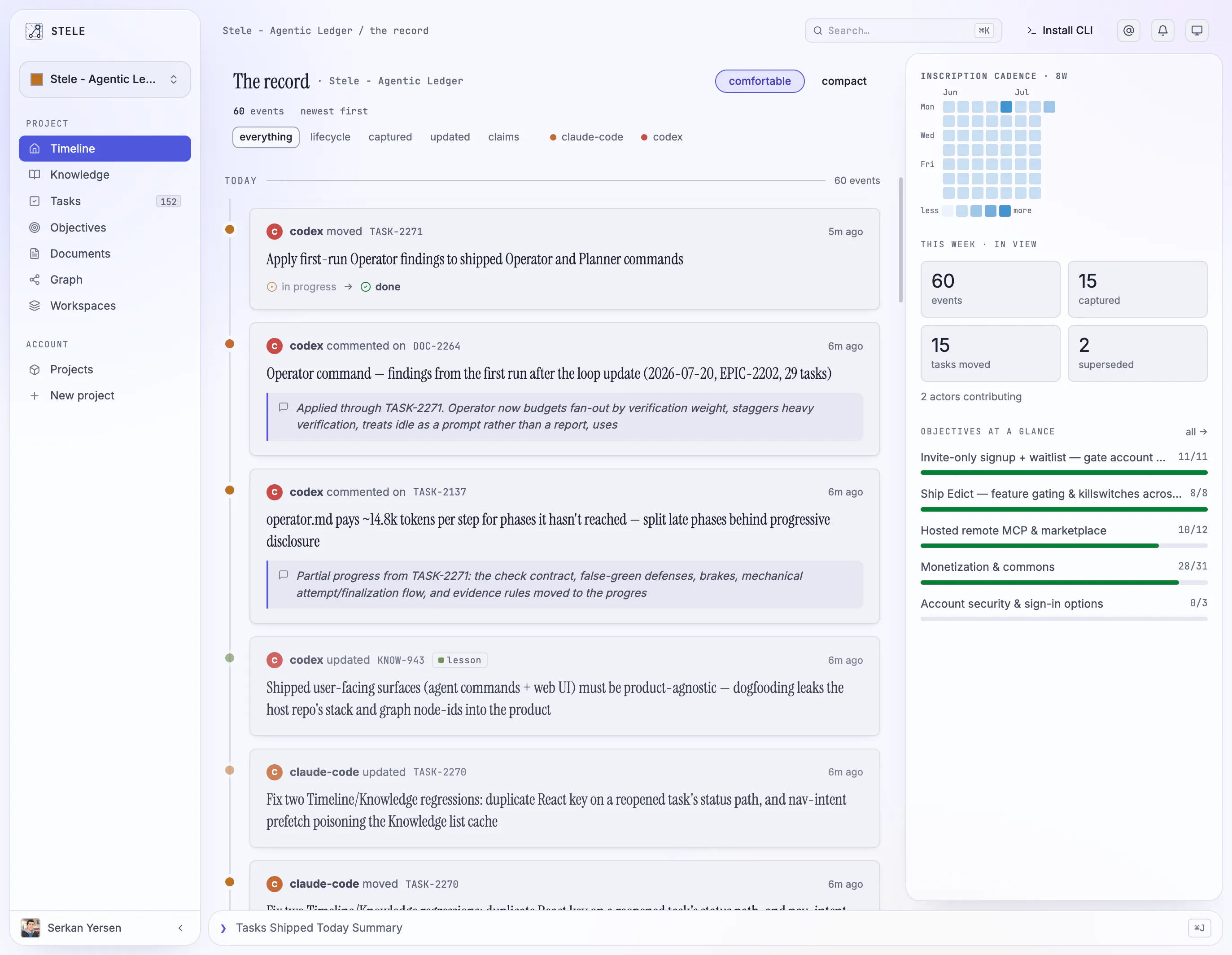Click codex avatar on KNOW-943 card
This screenshot has height=955, width=1232.
click(x=274, y=660)
